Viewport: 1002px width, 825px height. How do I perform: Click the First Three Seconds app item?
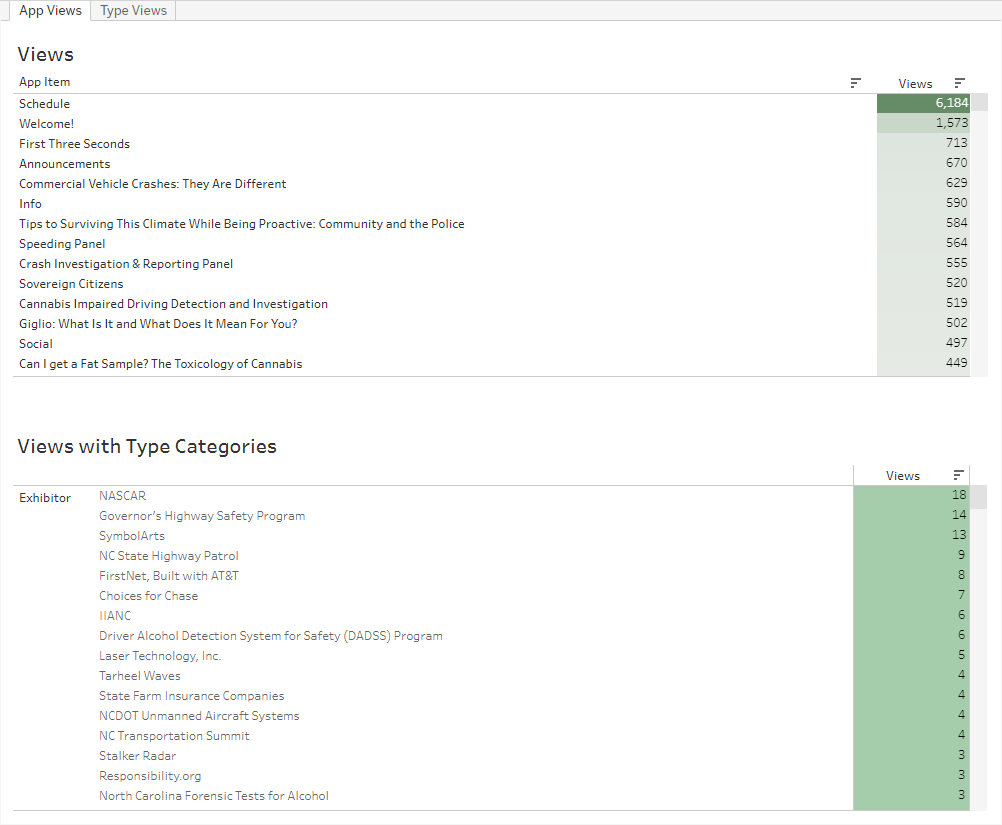click(74, 144)
